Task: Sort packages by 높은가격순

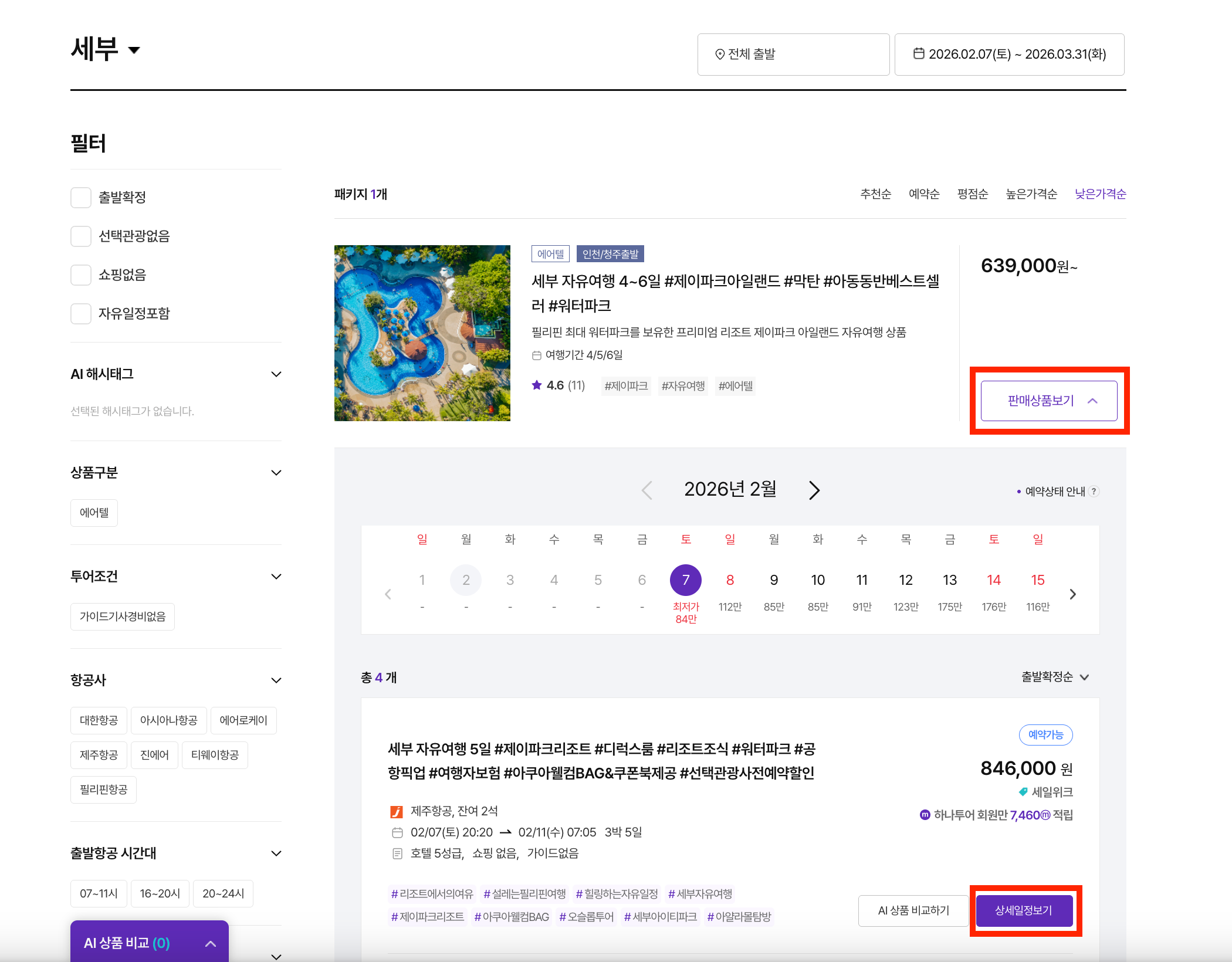Action: coord(1031,194)
